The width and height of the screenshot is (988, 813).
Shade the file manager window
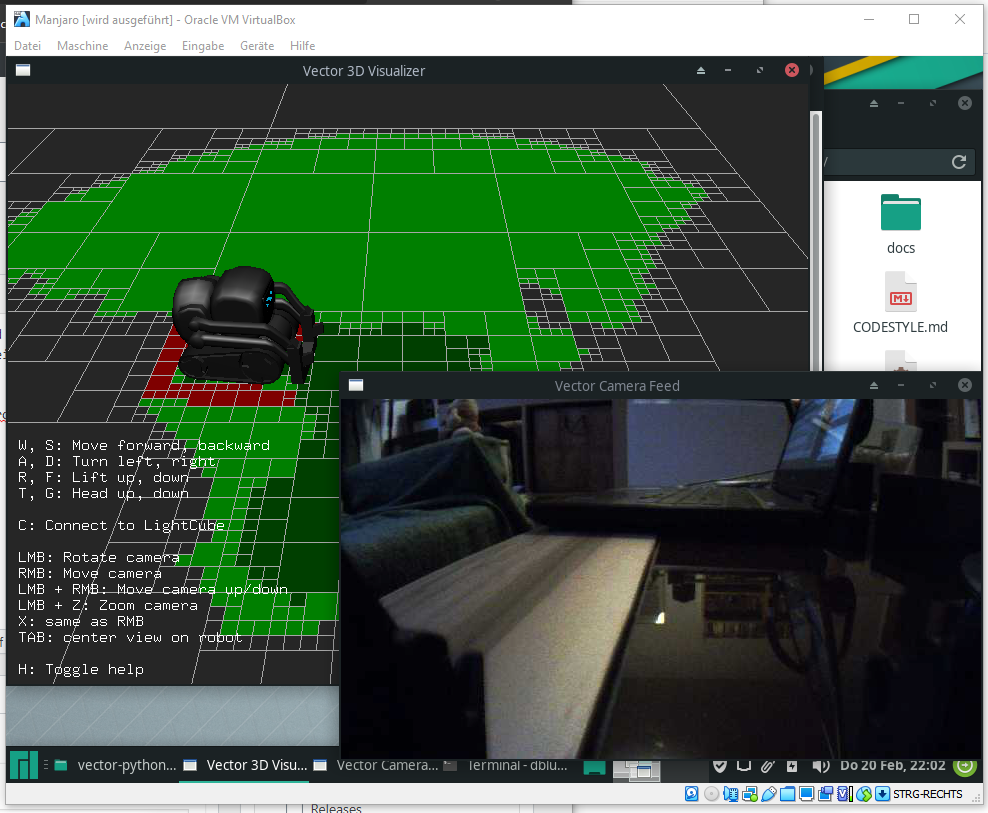pos(874,103)
